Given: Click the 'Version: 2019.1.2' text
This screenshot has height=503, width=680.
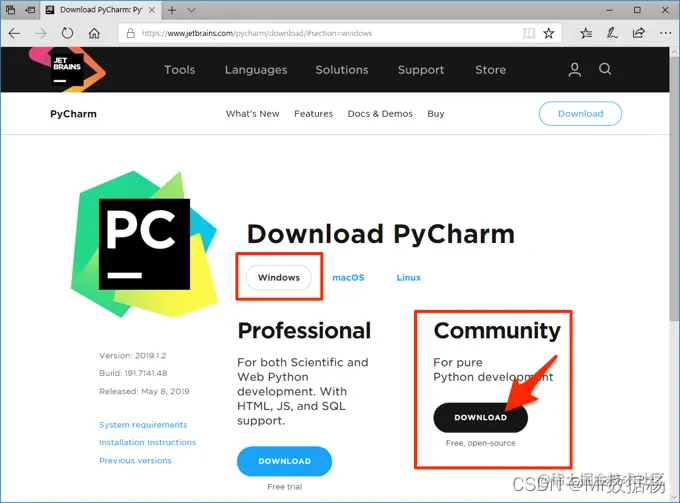Looking at the screenshot, I should pyautogui.click(x=133, y=356).
